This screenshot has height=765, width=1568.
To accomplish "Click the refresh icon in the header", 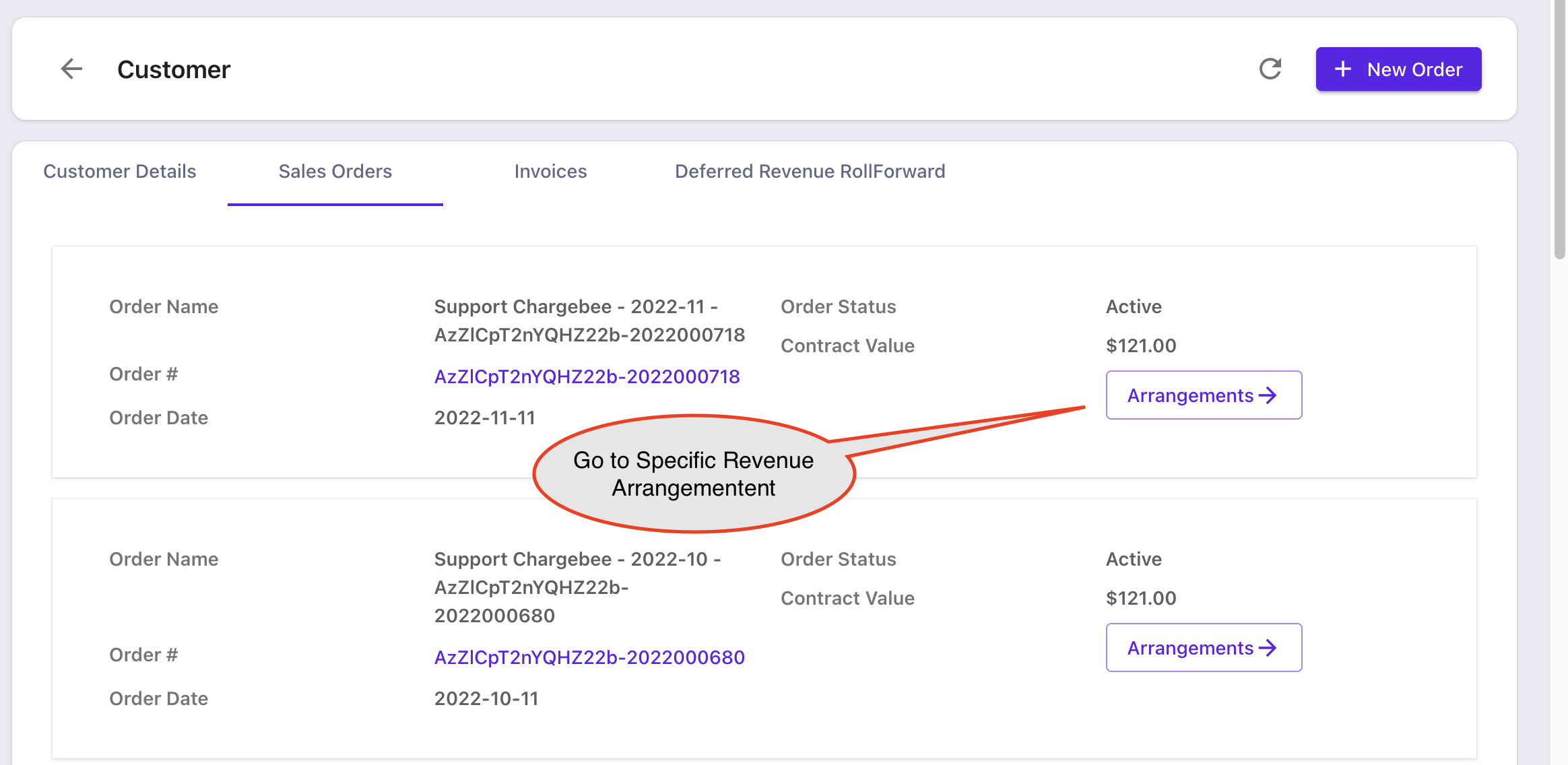I will (1270, 69).
